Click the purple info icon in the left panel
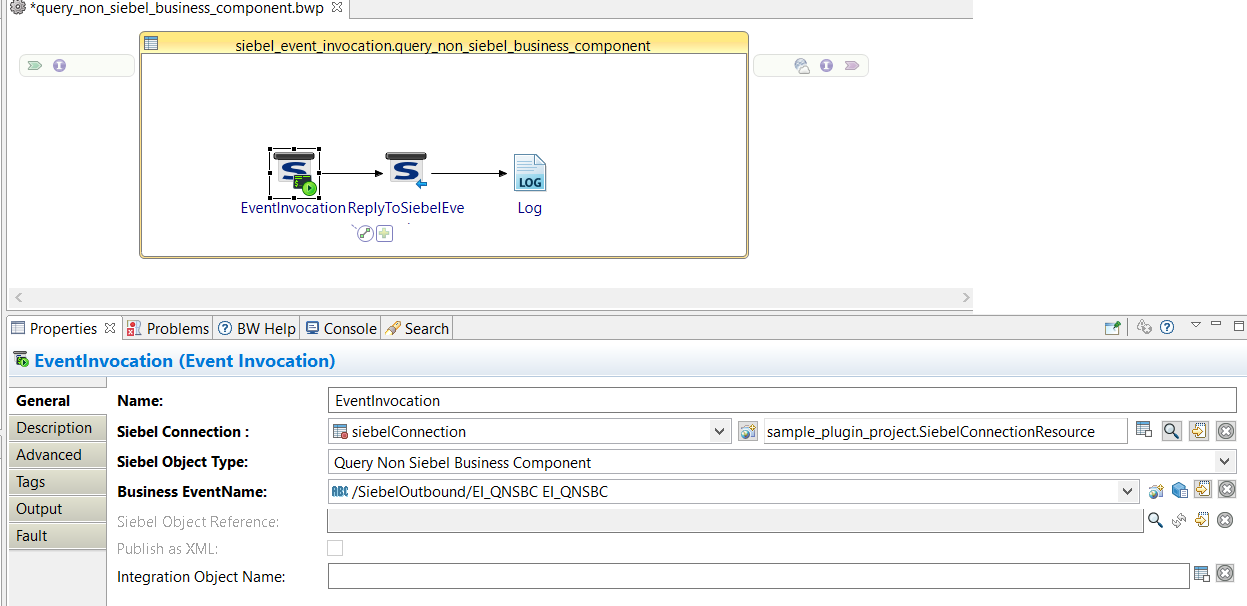 59,66
